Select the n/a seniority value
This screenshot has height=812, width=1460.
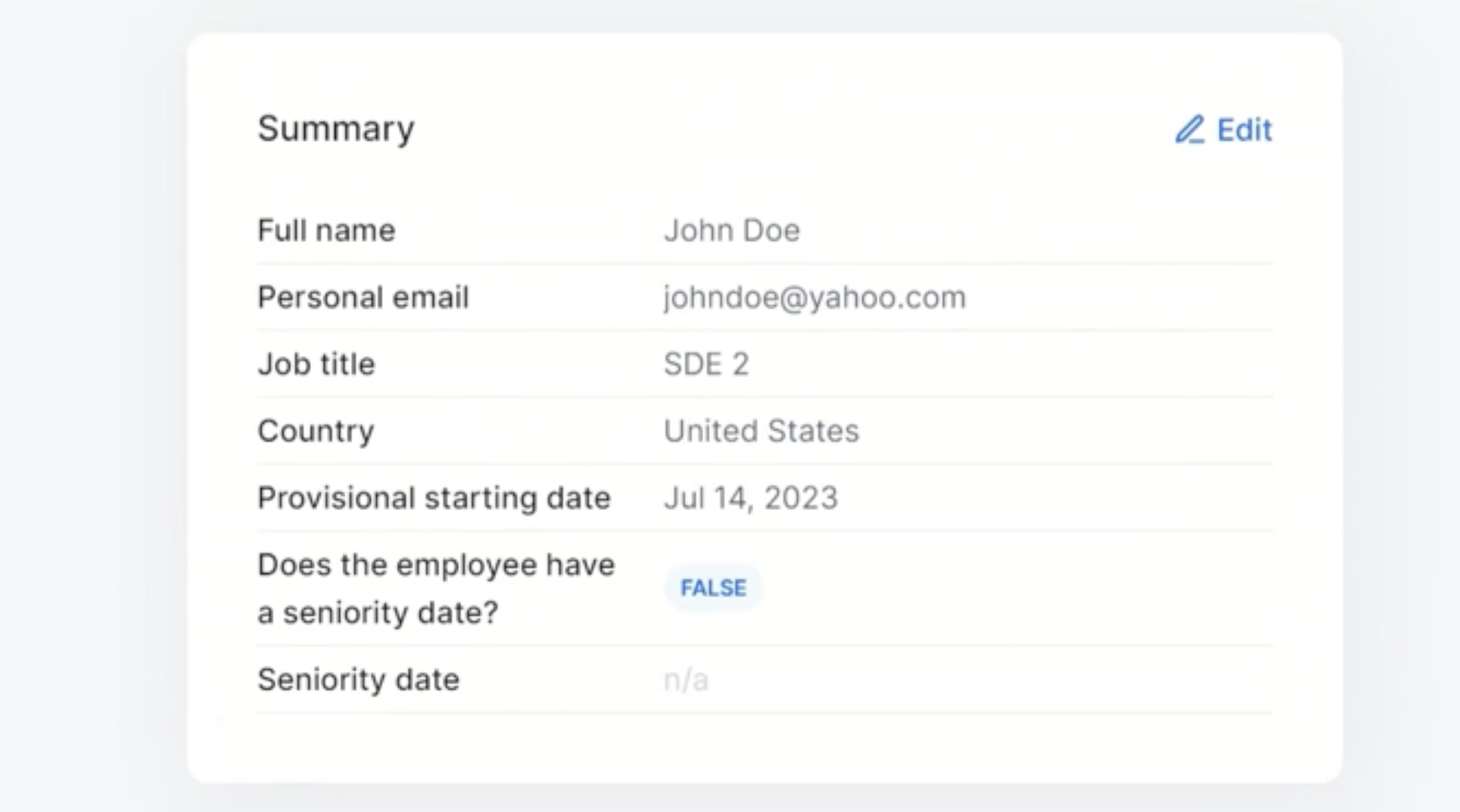686,680
